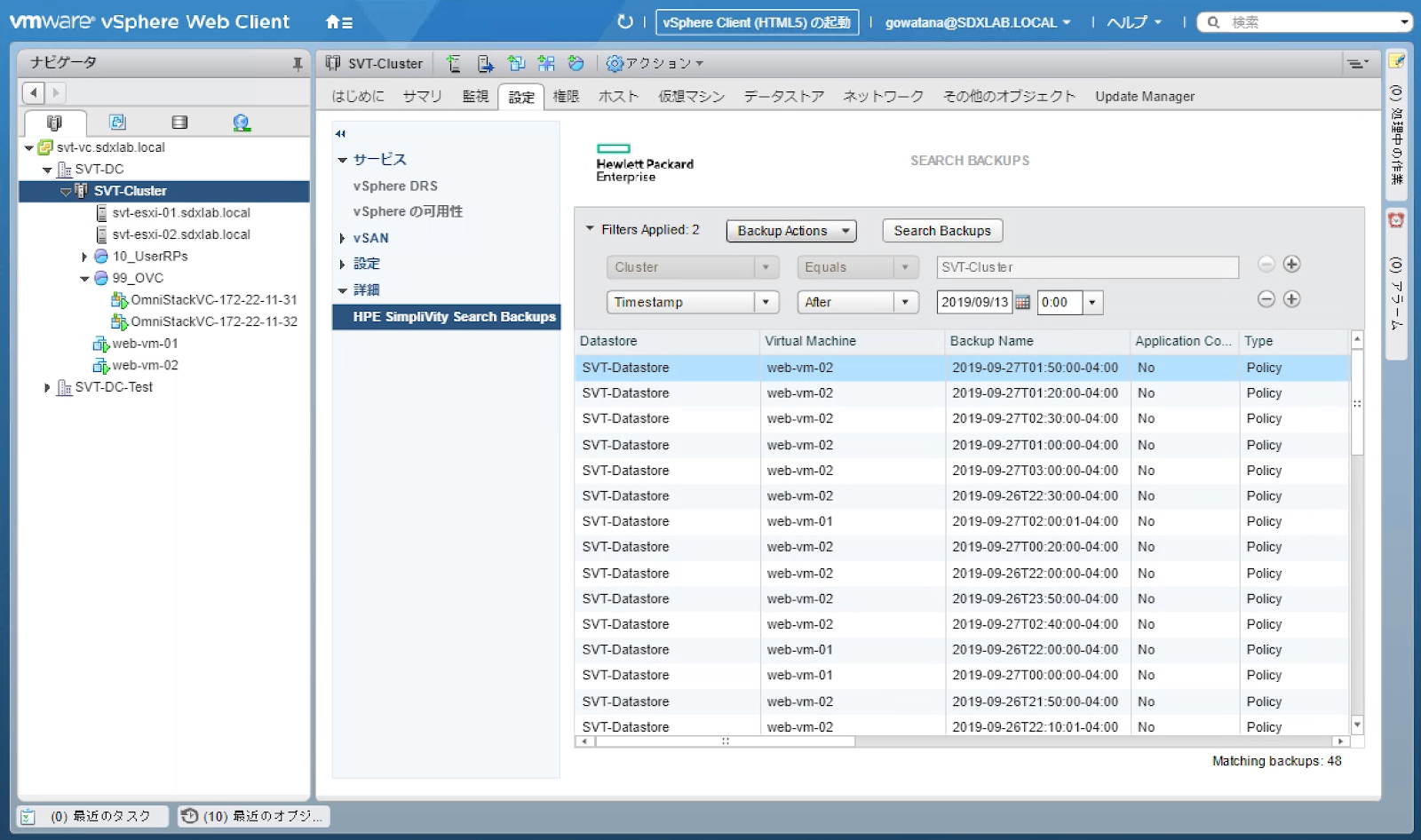Image resolution: width=1421 pixels, height=840 pixels.
Task: Open the panel options menu icon at right
Action: (1356, 63)
